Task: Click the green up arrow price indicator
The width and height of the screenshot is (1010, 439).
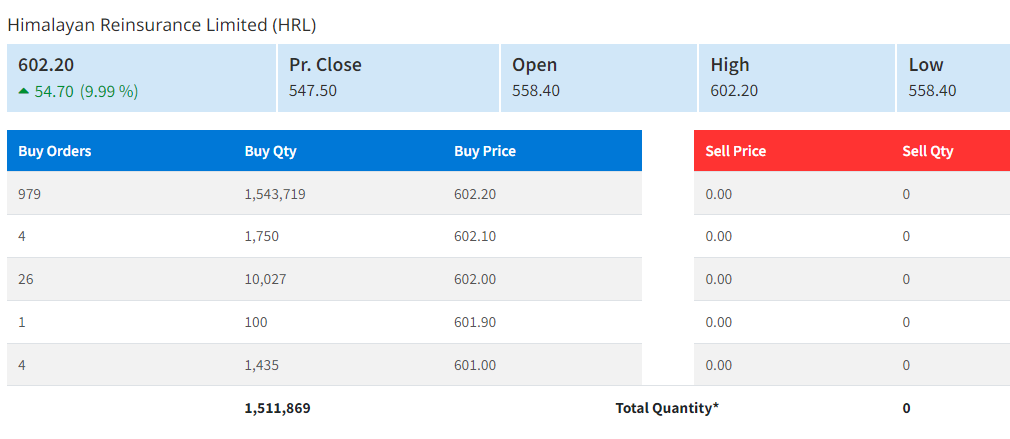Action: click(24, 91)
